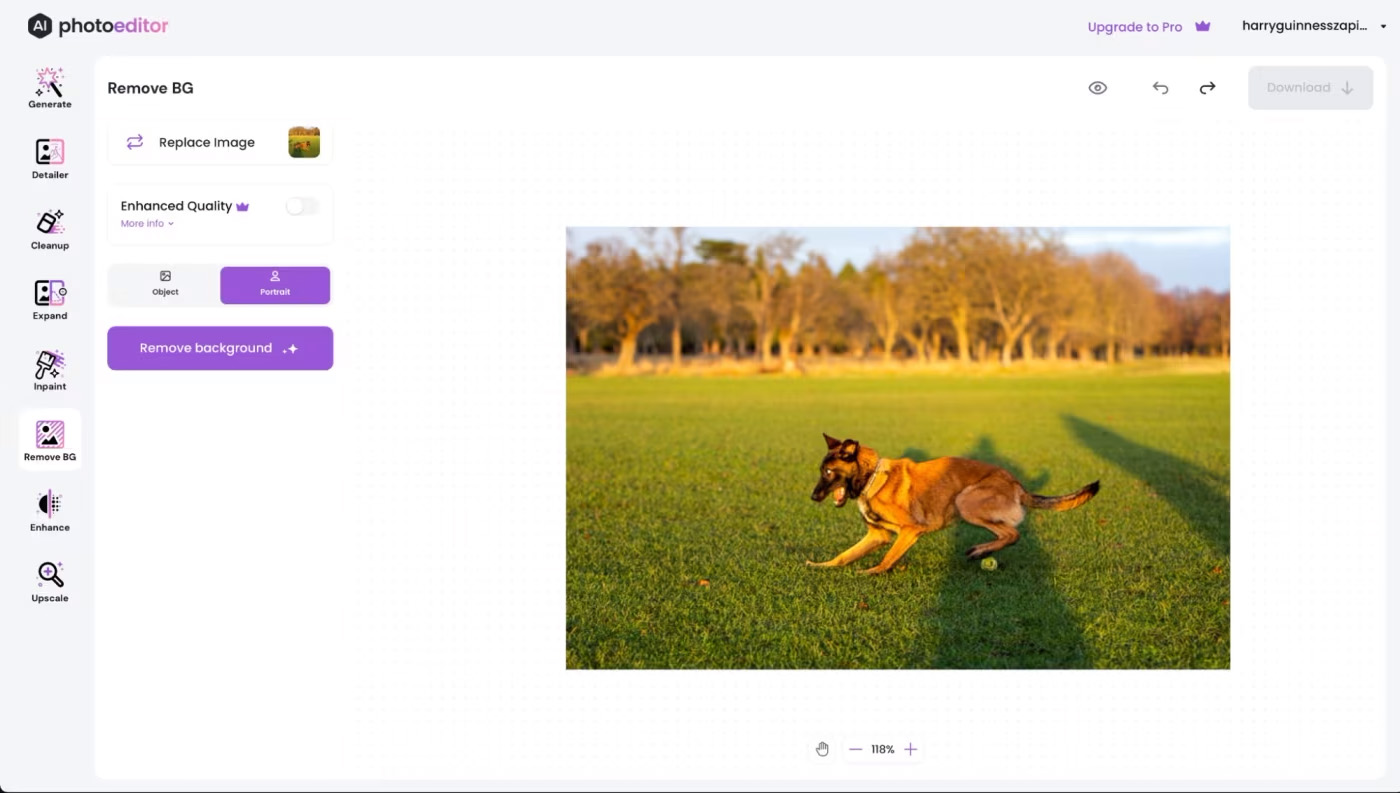The width and height of the screenshot is (1400, 793).
Task: Open the Upscale magnifier tool
Action: pos(49,582)
